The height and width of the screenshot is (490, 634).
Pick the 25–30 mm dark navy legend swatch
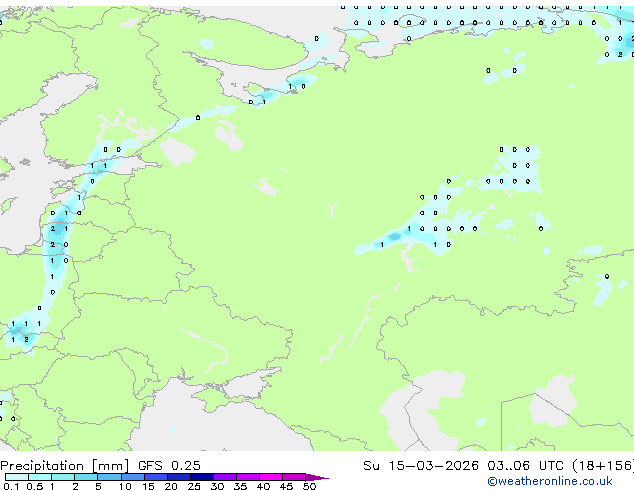click(202, 477)
